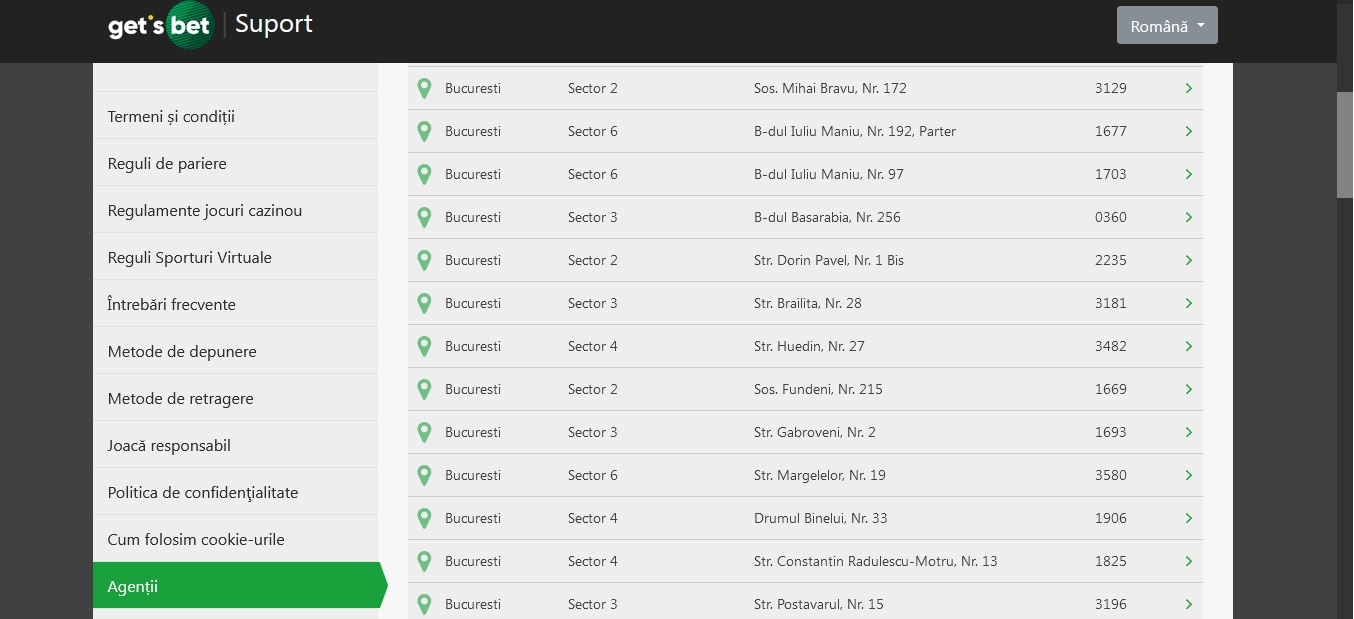Expand agency 1669 with its chevron
1354x619 pixels.
(1189, 389)
